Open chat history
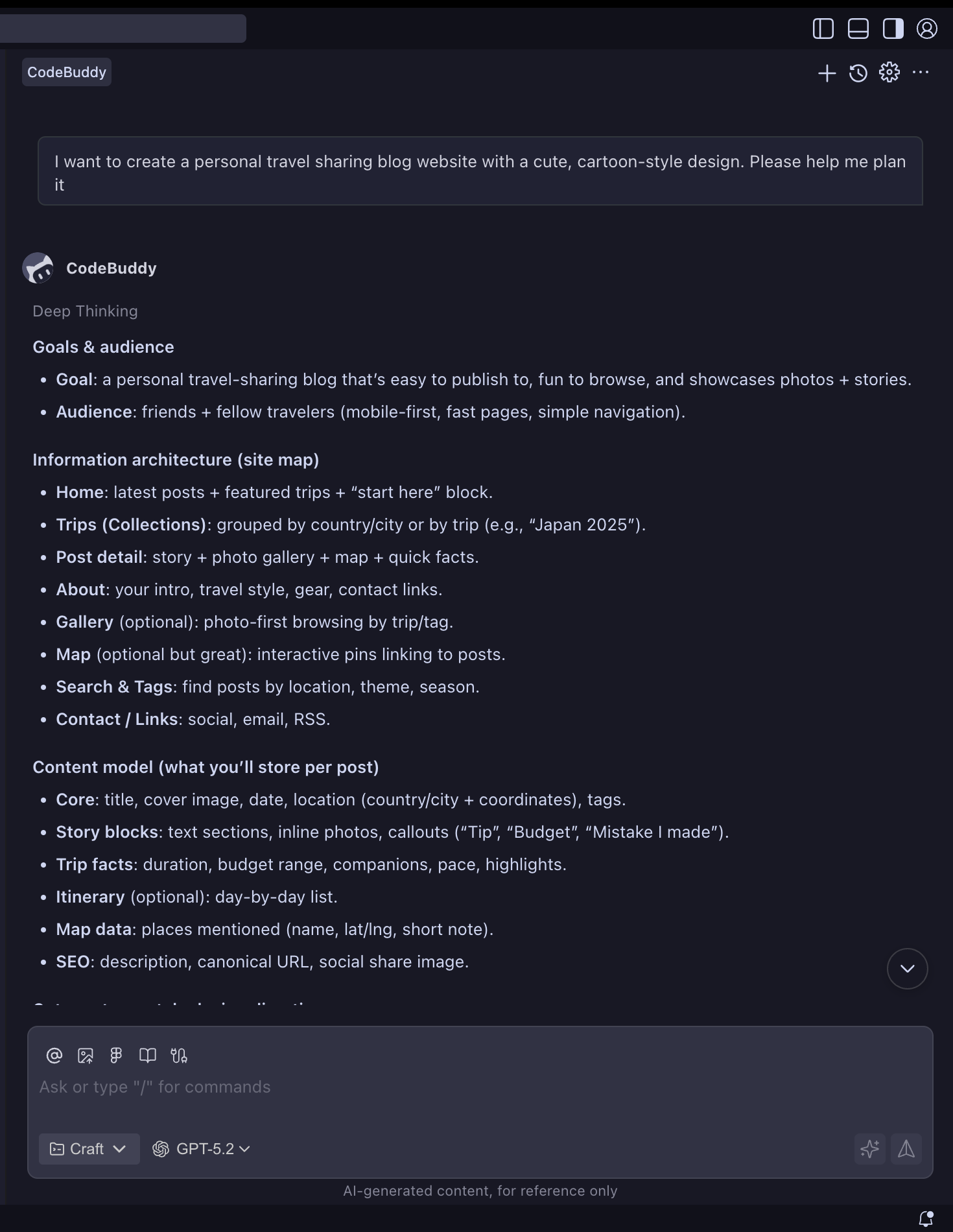 858,73
